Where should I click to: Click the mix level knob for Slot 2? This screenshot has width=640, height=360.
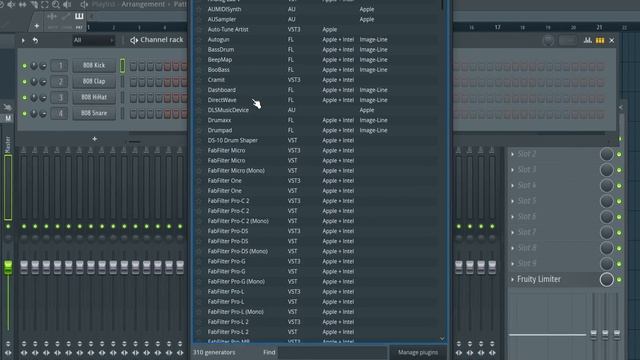607,154
